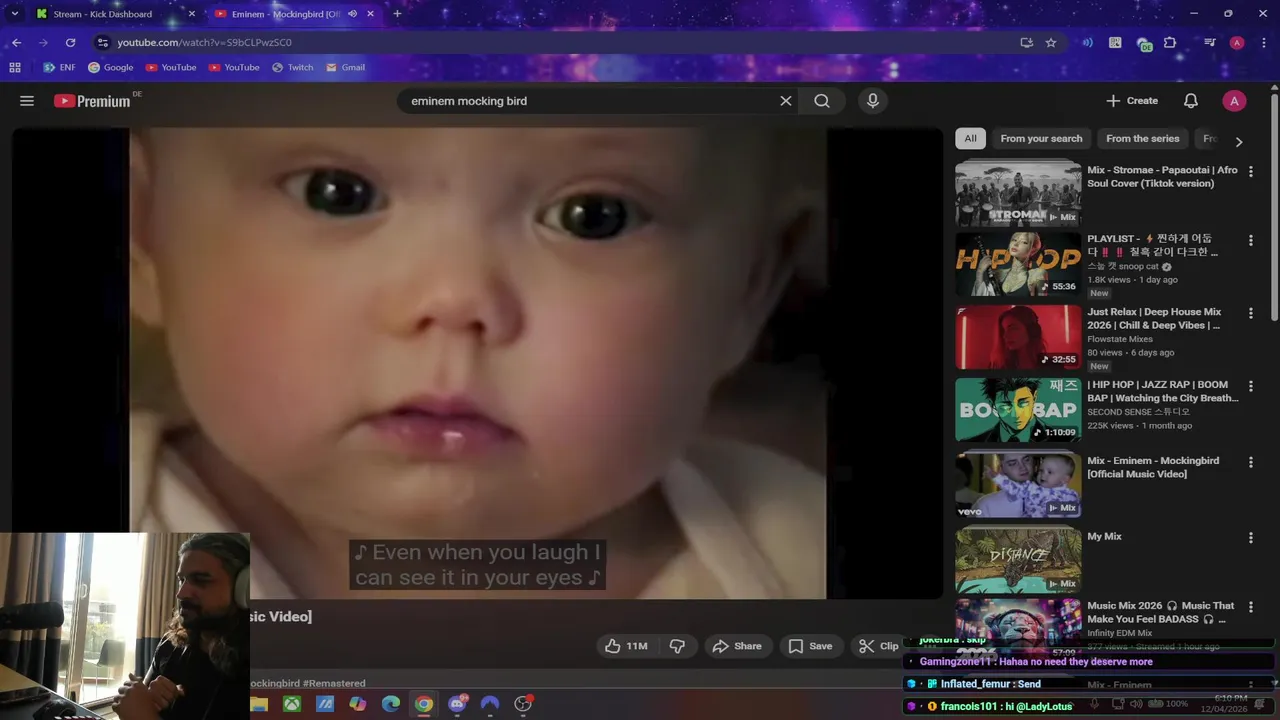Click the address bar URL

point(204,43)
